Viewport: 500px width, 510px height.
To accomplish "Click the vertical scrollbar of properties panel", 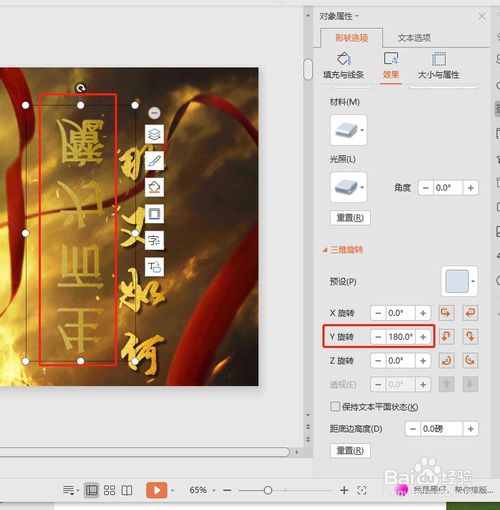I will (308, 70).
